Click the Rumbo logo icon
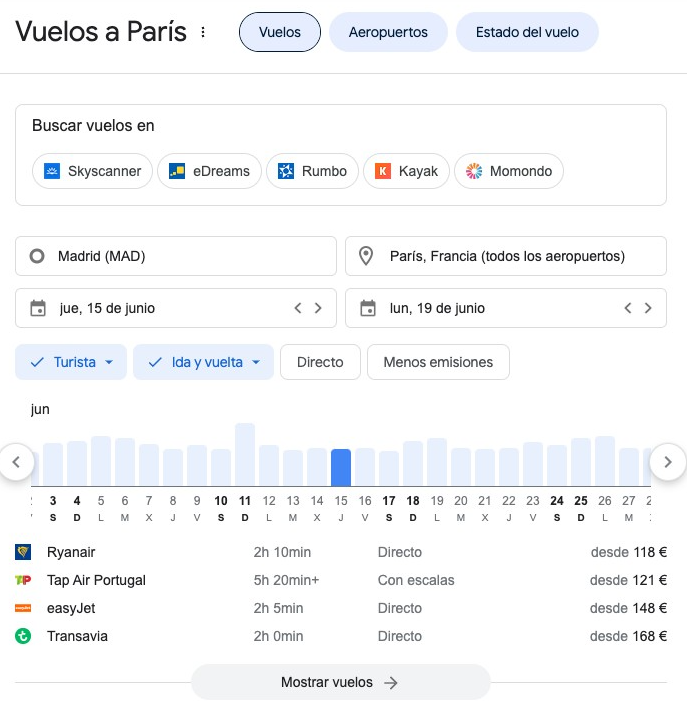687x713 pixels. 286,171
